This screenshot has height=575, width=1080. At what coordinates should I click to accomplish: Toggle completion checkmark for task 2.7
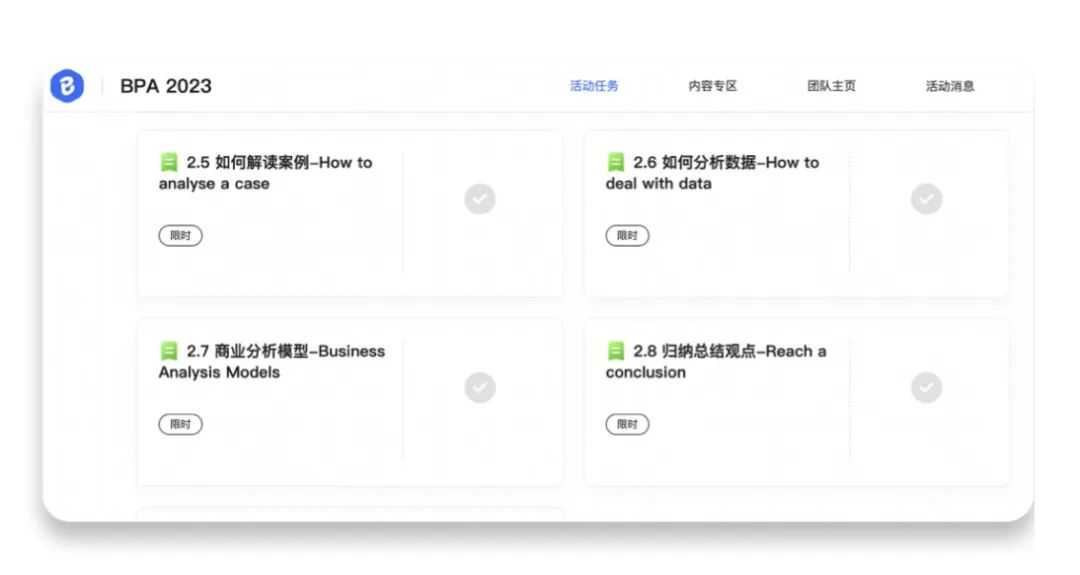pyautogui.click(x=479, y=388)
